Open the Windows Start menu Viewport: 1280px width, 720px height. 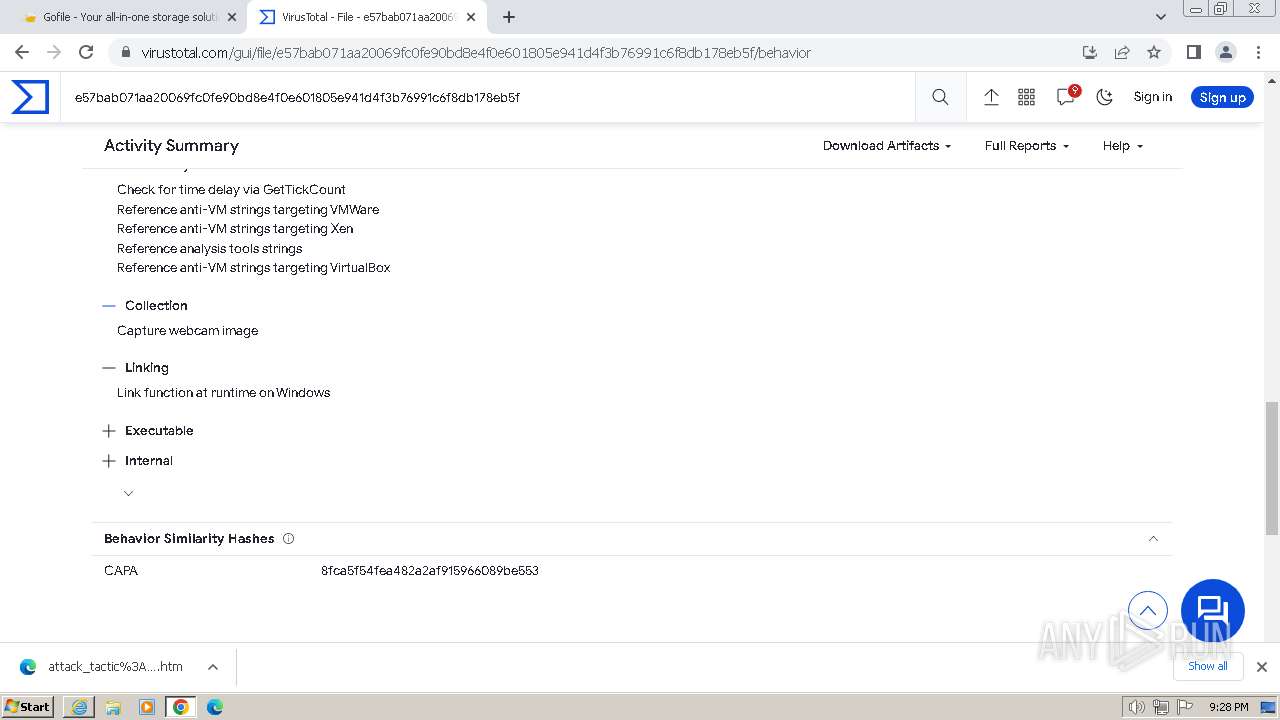point(28,706)
